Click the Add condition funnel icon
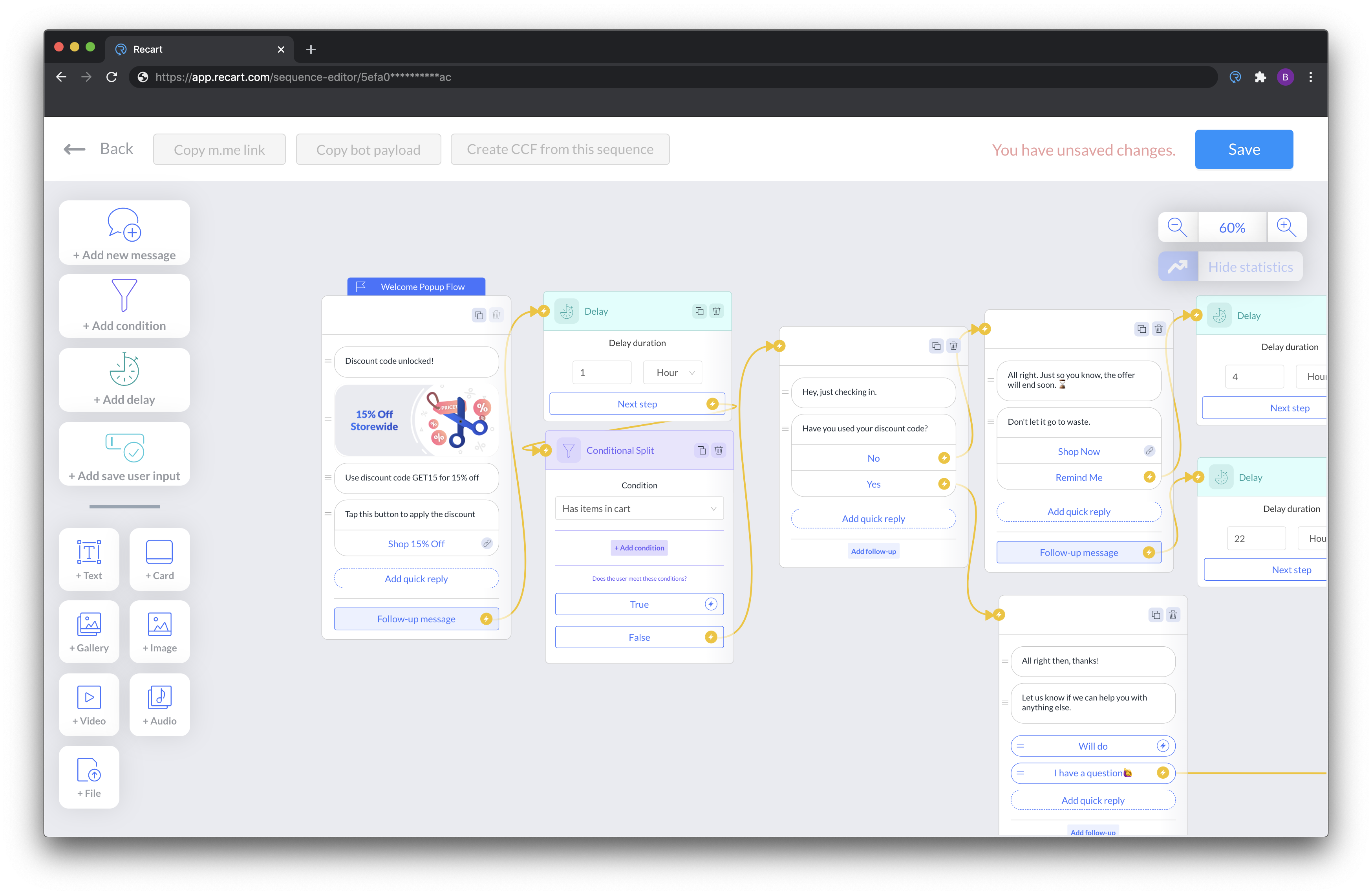Screen dimensions: 1372x895 pos(124,295)
